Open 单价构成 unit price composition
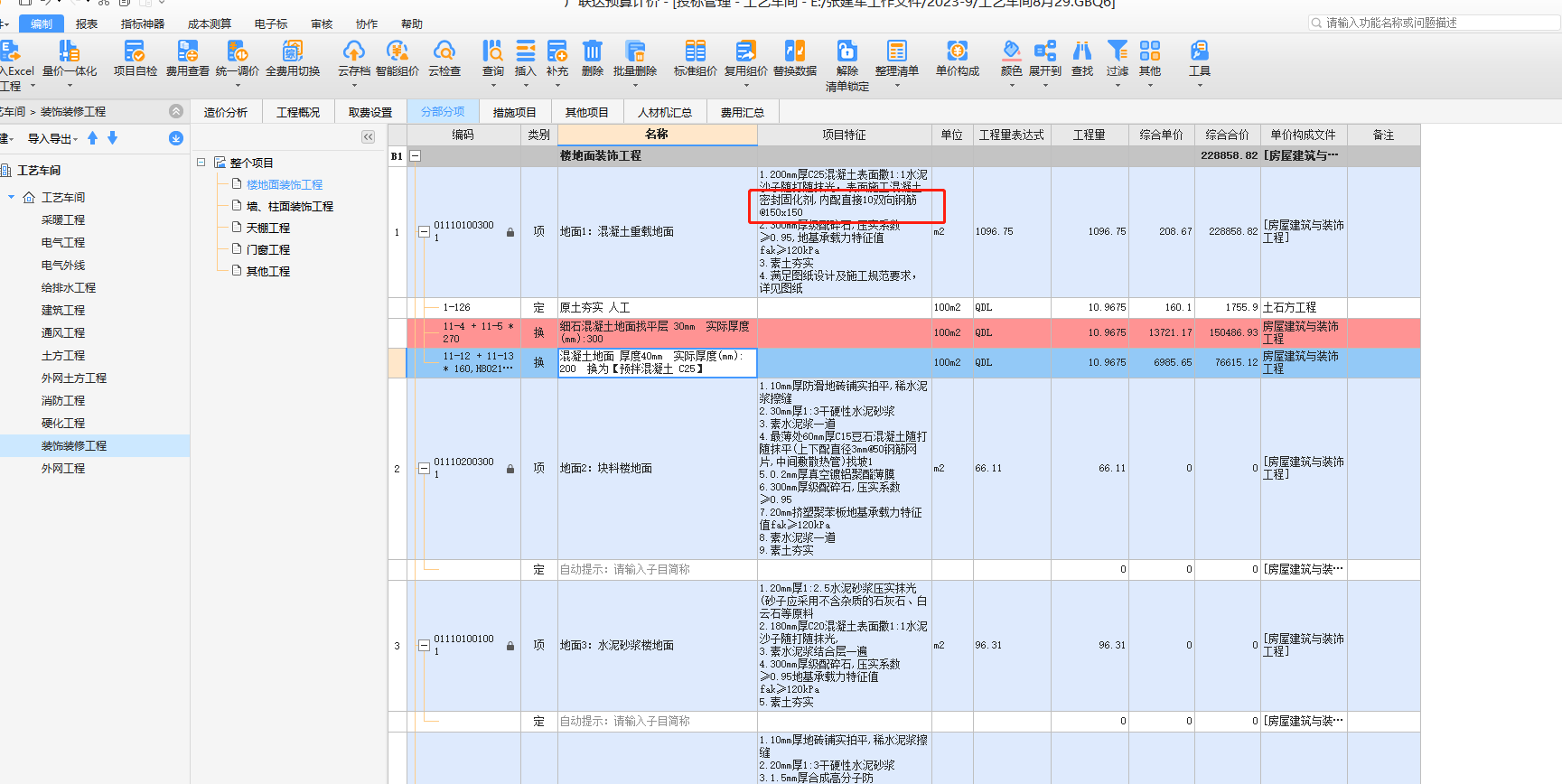The image size is (1562, 784). coord(958,58)
